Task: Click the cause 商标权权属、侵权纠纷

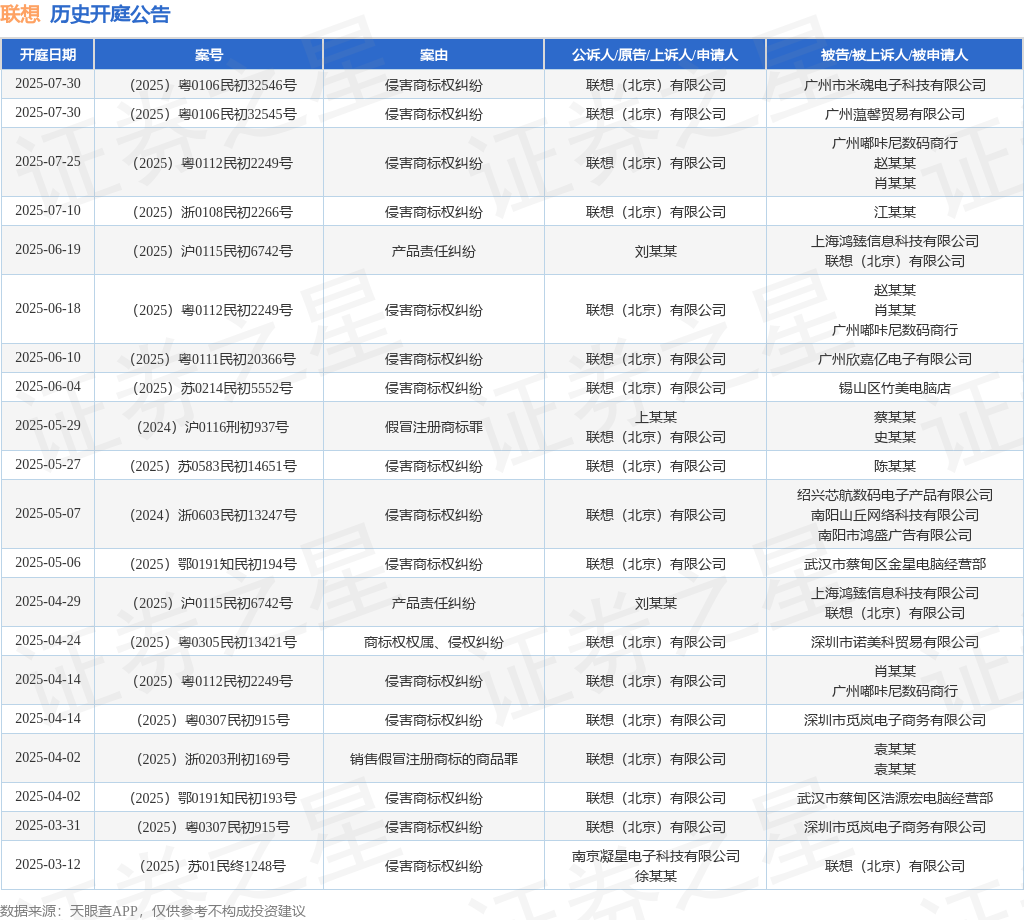Action: pyautogui.click(x=434, y=642)
